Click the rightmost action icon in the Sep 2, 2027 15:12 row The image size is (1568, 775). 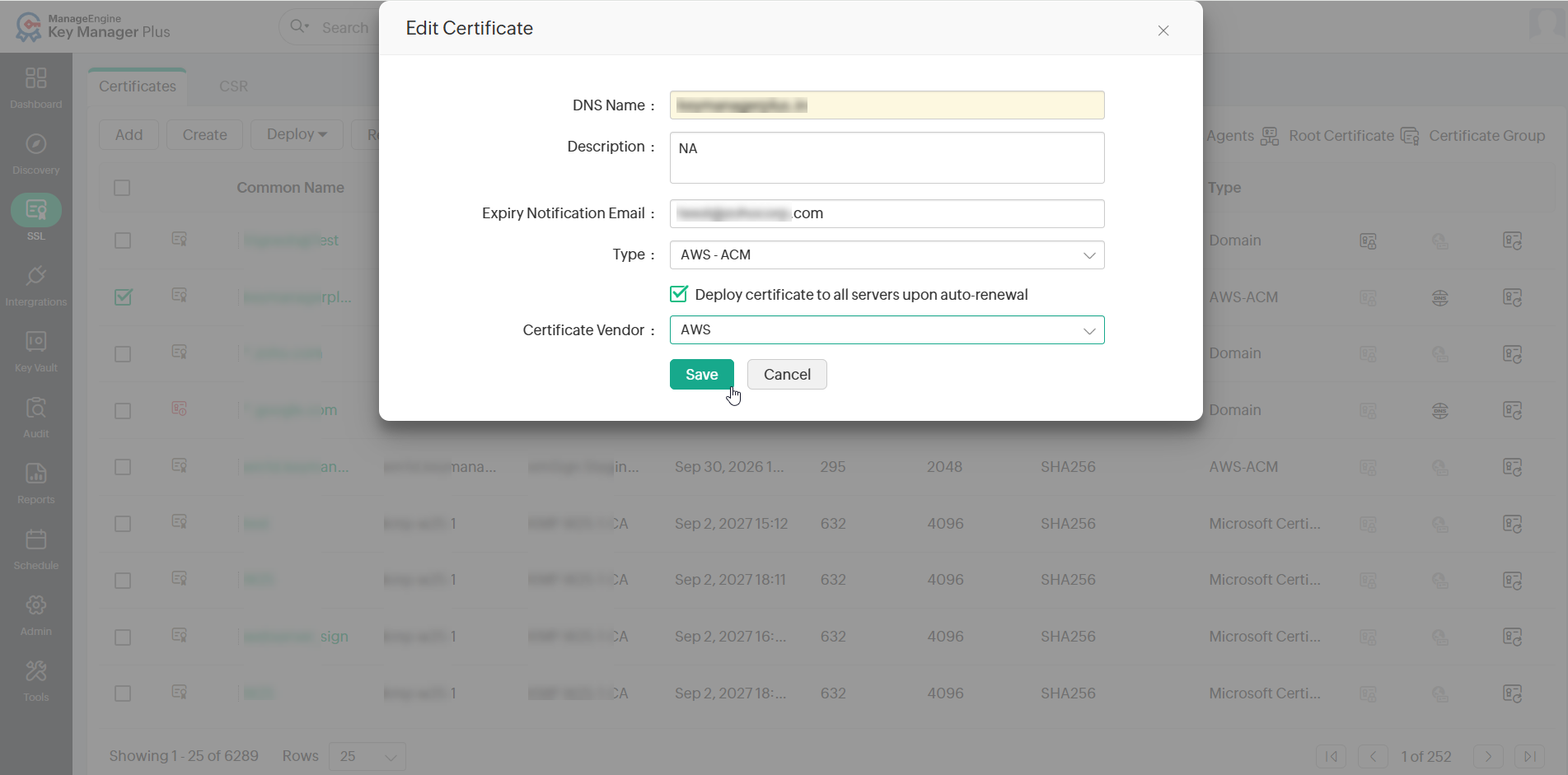pyautogui.click(x=1513, y=525)
